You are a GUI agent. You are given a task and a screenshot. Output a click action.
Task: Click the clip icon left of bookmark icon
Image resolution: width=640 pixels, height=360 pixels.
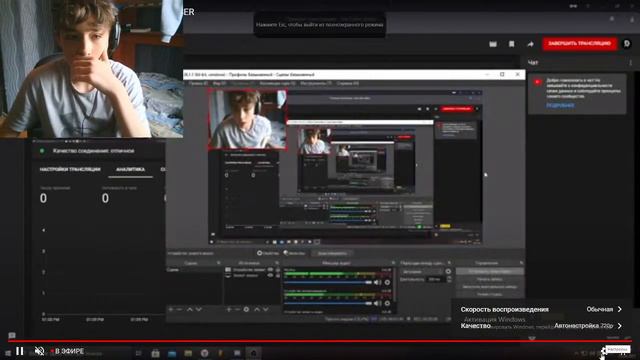(x=493, y=44)
